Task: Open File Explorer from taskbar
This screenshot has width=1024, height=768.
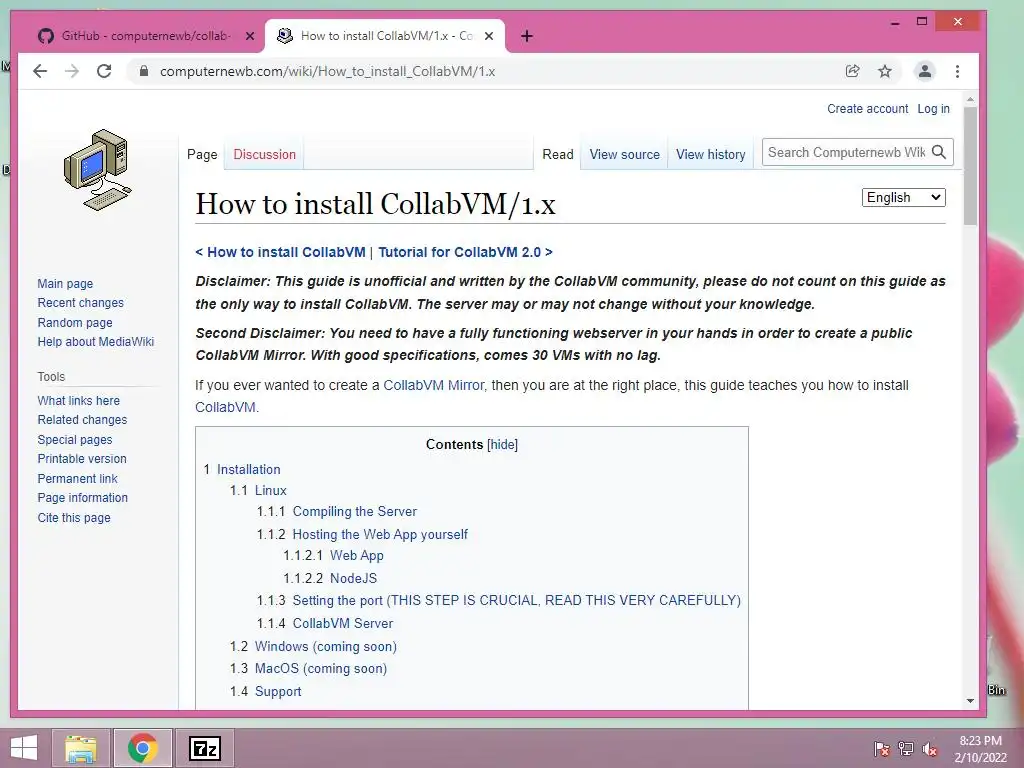Action: (x=81, y=748)
